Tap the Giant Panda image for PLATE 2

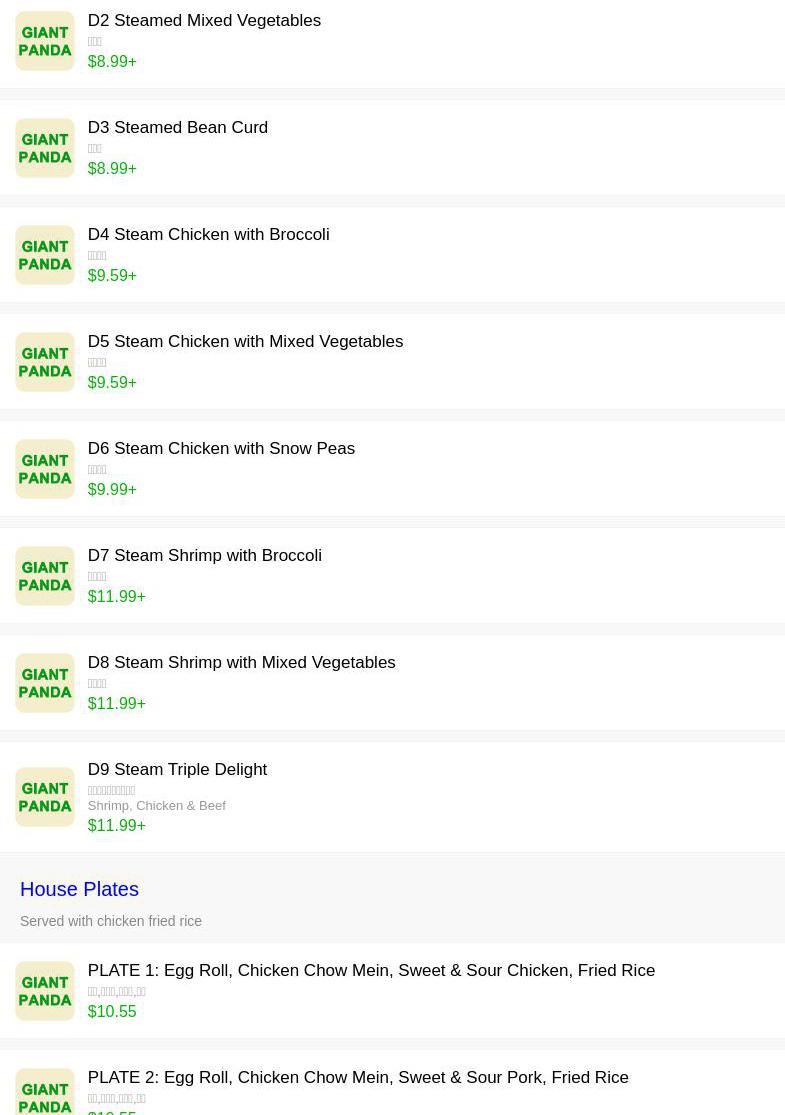pyautogui.click(x=45, y=1092)
